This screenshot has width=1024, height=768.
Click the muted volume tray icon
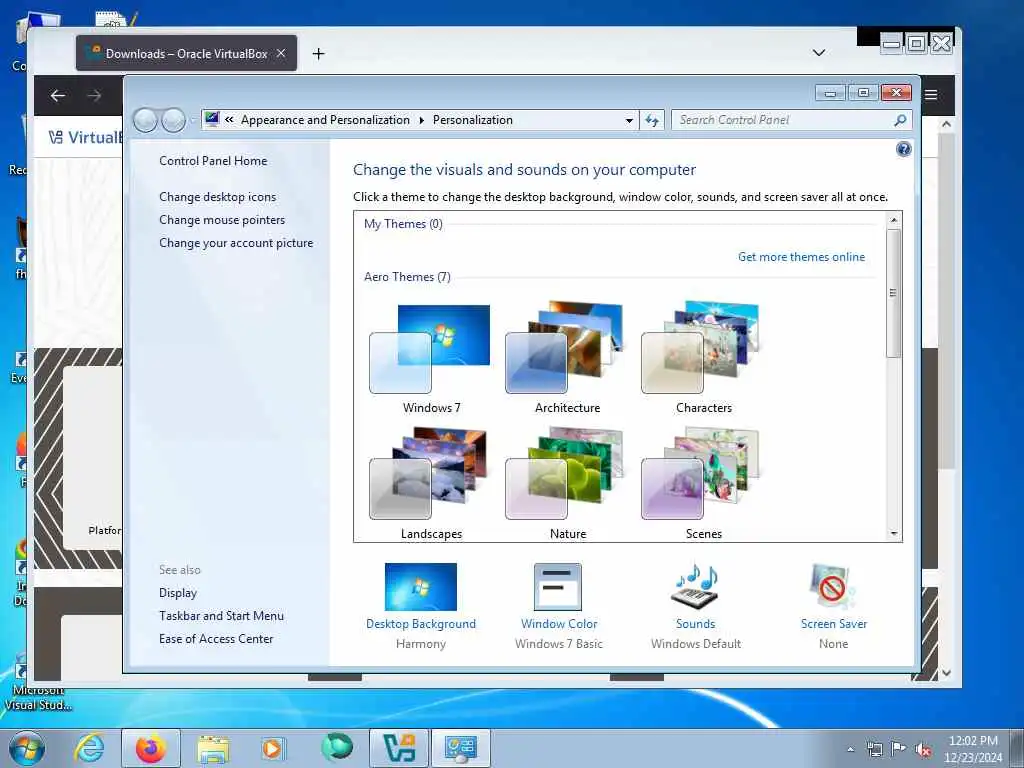(x=923, y=750)
